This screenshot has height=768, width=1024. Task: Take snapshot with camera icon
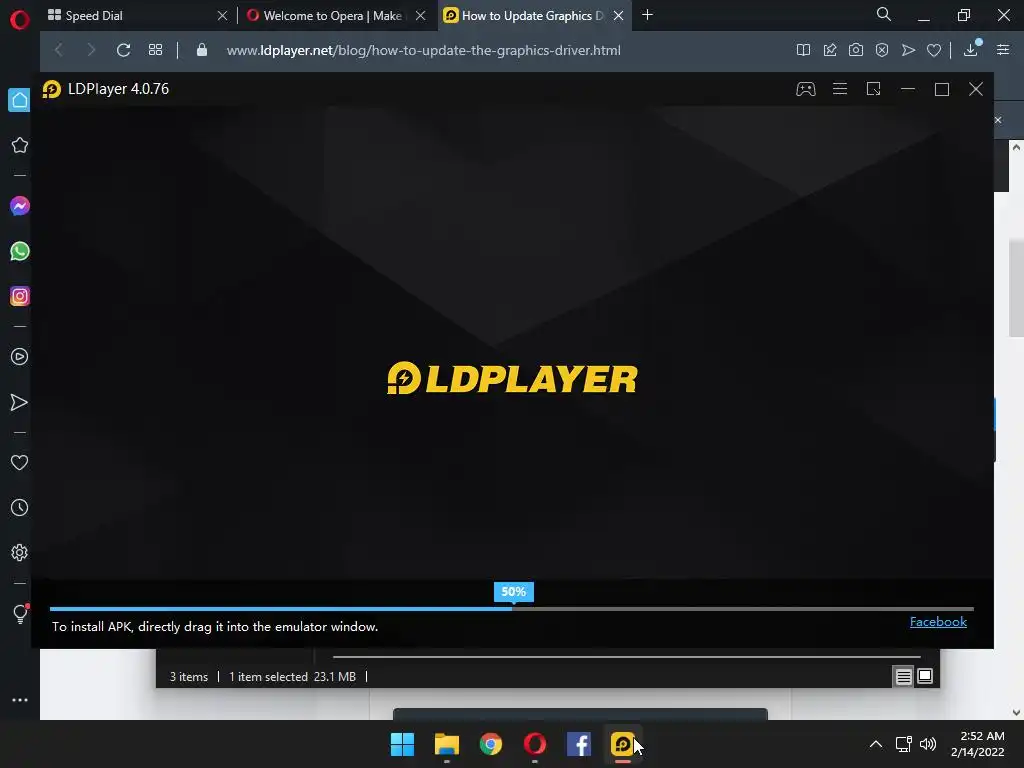click(x=856, y=50)
